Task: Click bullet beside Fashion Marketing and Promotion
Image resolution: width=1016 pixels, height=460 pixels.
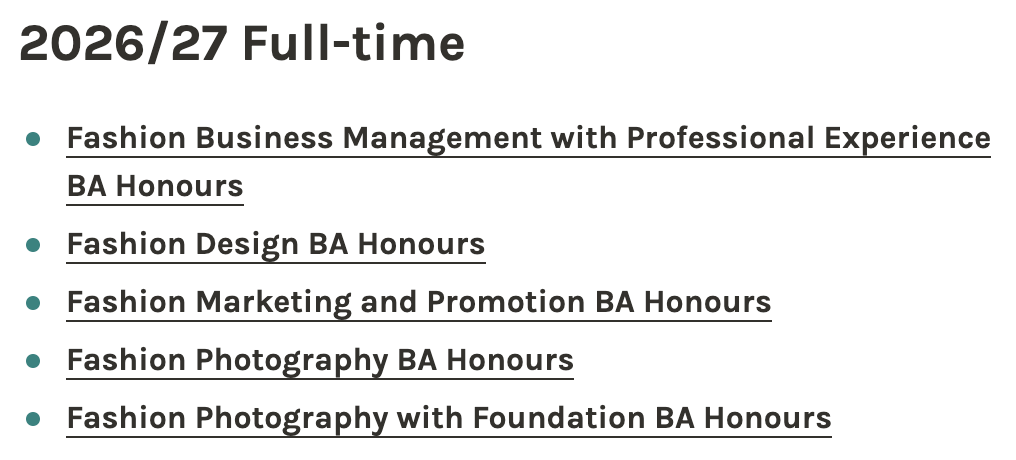Action: pos(34,302)
